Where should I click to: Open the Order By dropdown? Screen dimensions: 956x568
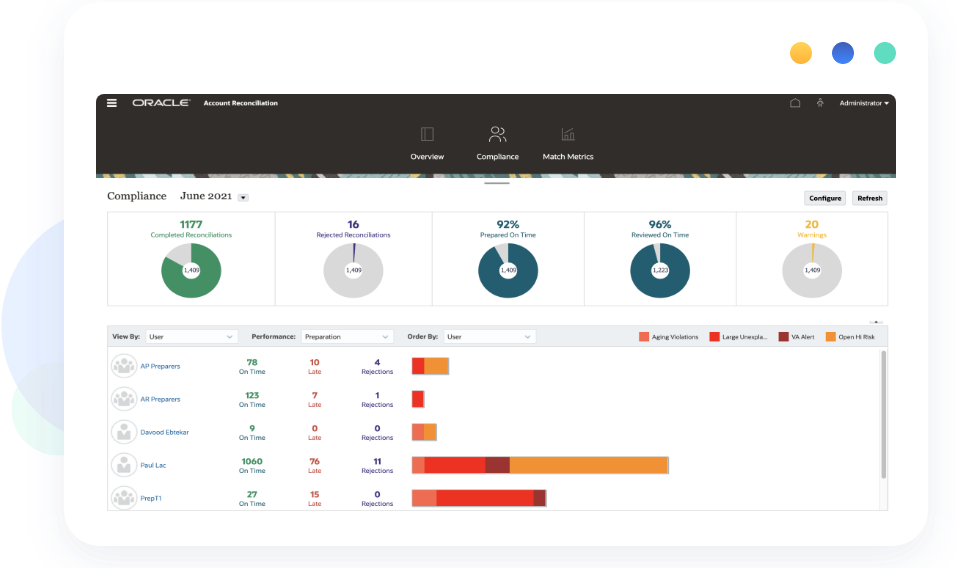(x=489, y=337)
